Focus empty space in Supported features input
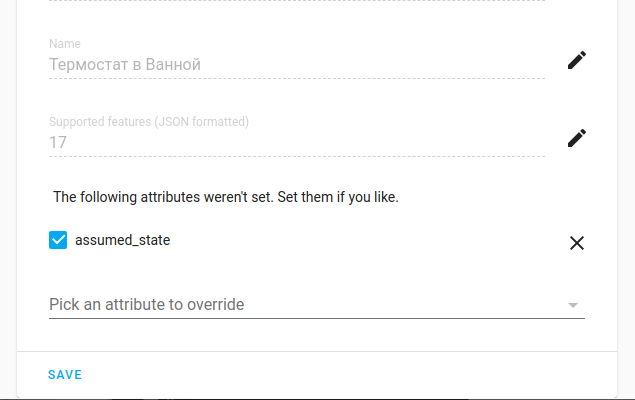The image size is (635, 400). coord(300,143)
